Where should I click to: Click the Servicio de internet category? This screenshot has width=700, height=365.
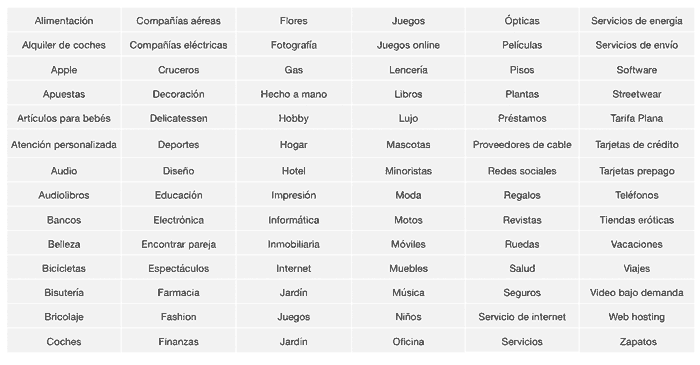tap(522, 317)
